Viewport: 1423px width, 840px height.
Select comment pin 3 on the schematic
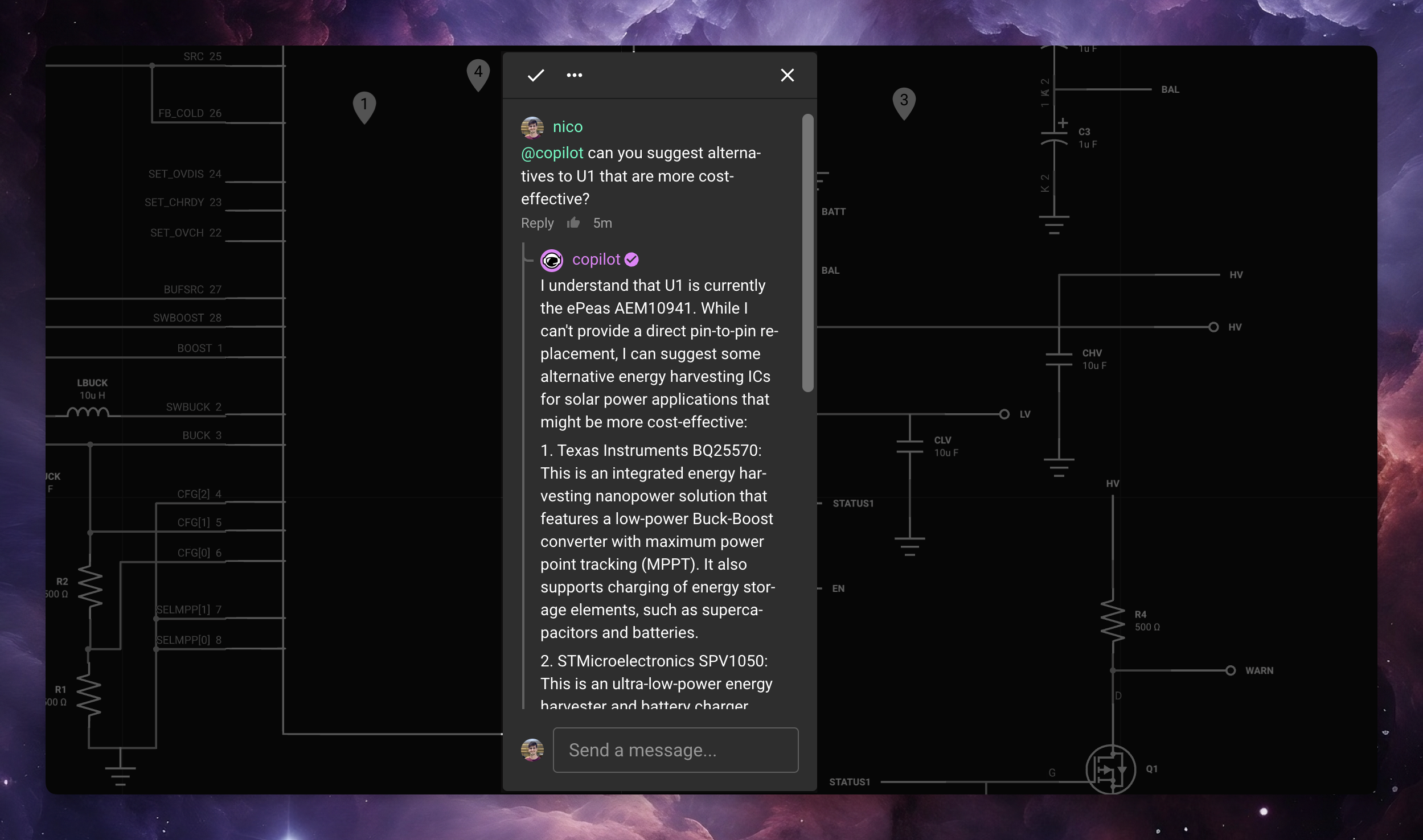click(x=904, y=101)
